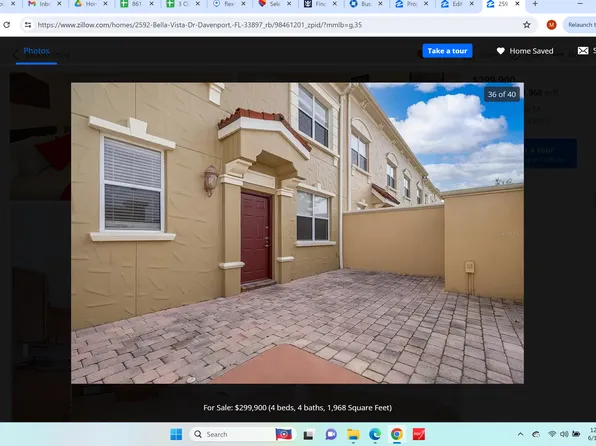
Task: Switch to the Gmail Inbox tab
Action: pos(40,4)
